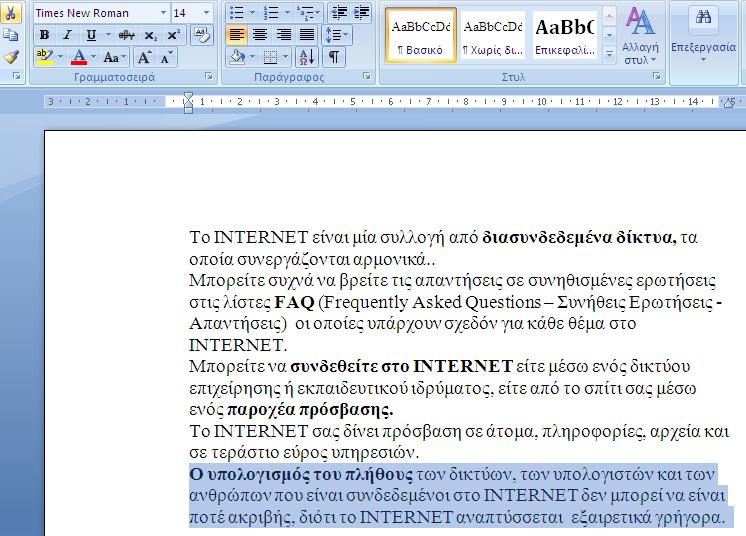Open the Αλλαγή στυλ menu
Screen dimensions: 746x536
coord(640,36)
